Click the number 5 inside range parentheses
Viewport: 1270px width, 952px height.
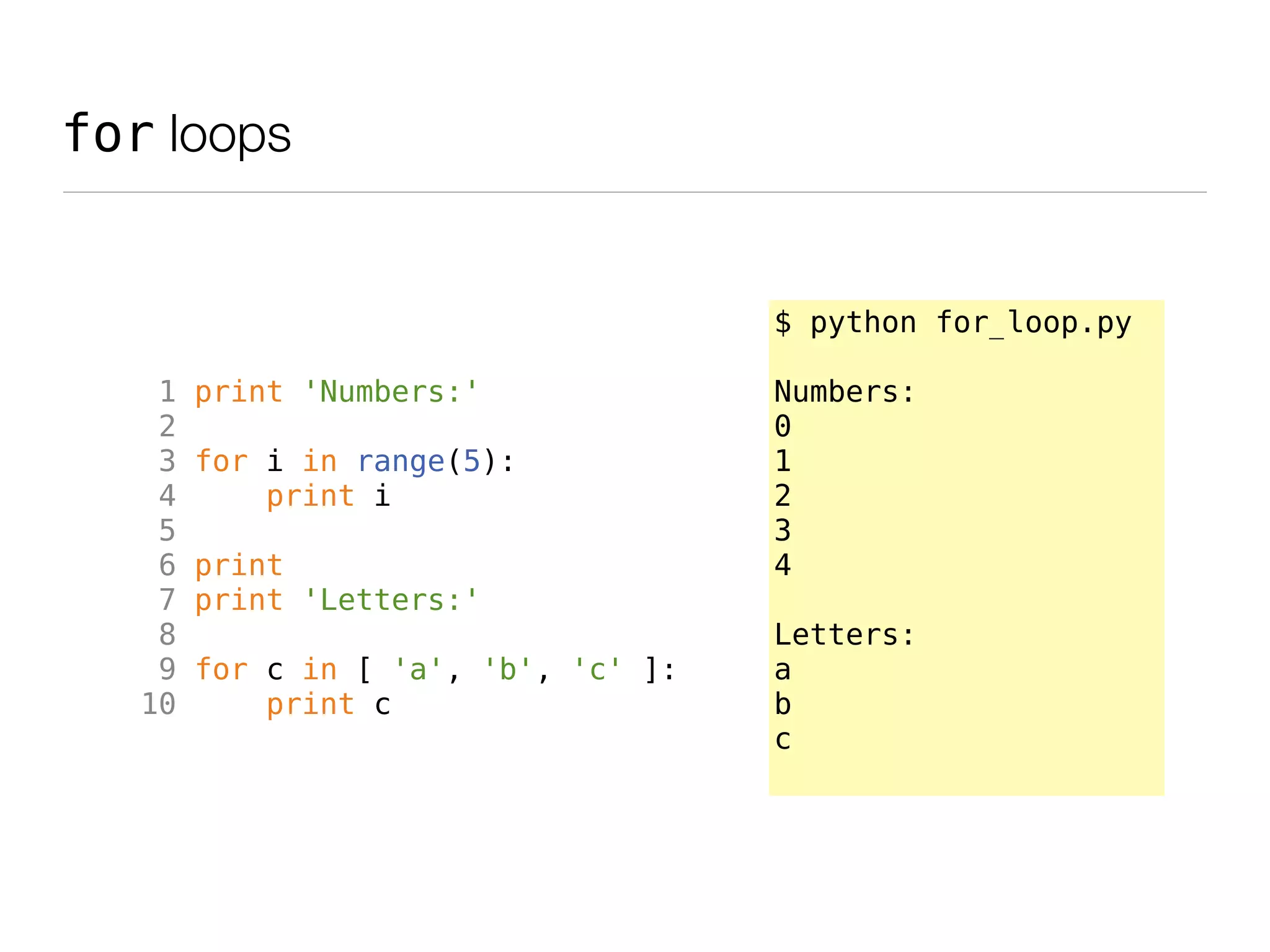(x=472, y=461)
